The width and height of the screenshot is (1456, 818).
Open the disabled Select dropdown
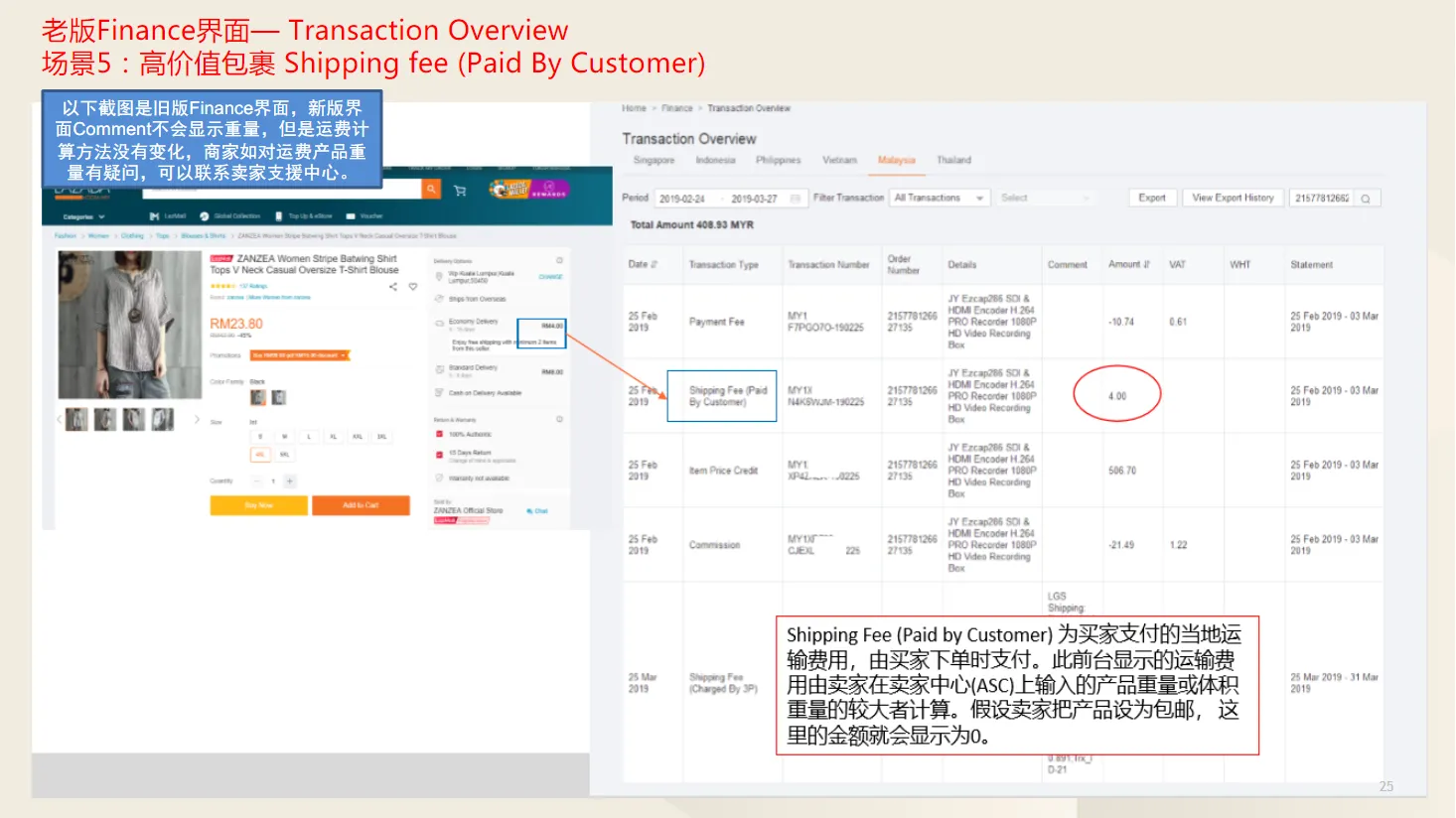1046,197
